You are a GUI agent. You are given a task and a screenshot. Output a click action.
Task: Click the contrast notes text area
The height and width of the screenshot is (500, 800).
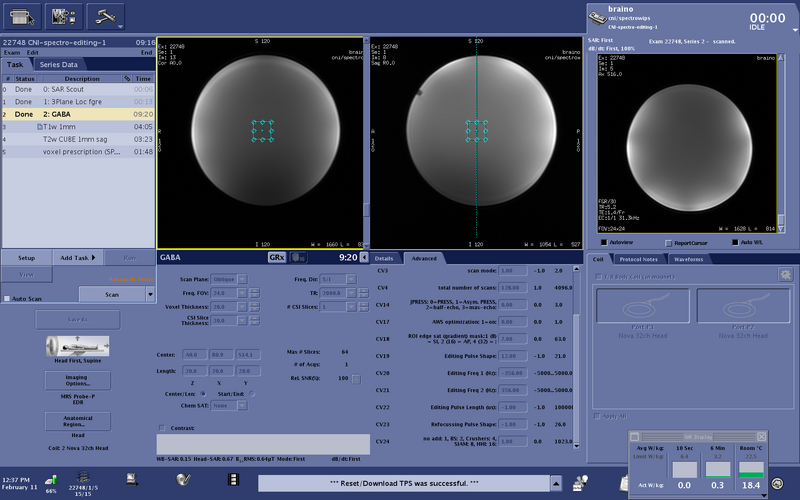[263, 444]
